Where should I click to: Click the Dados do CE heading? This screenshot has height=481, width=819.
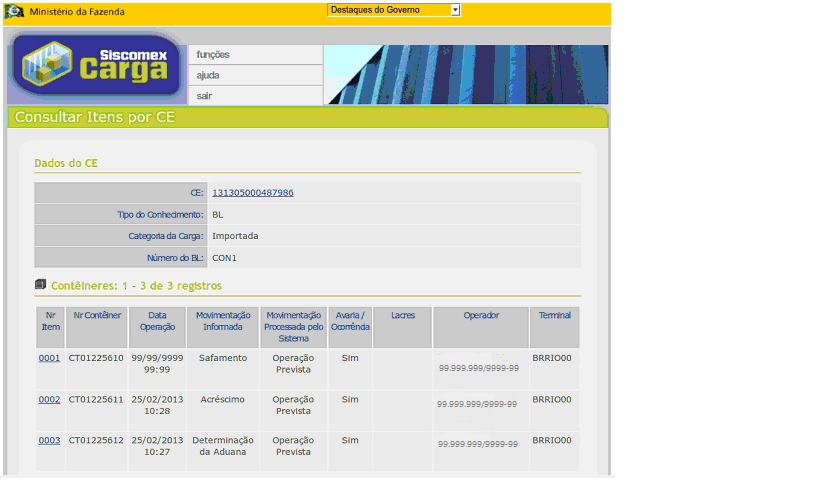tap(66, 163)
